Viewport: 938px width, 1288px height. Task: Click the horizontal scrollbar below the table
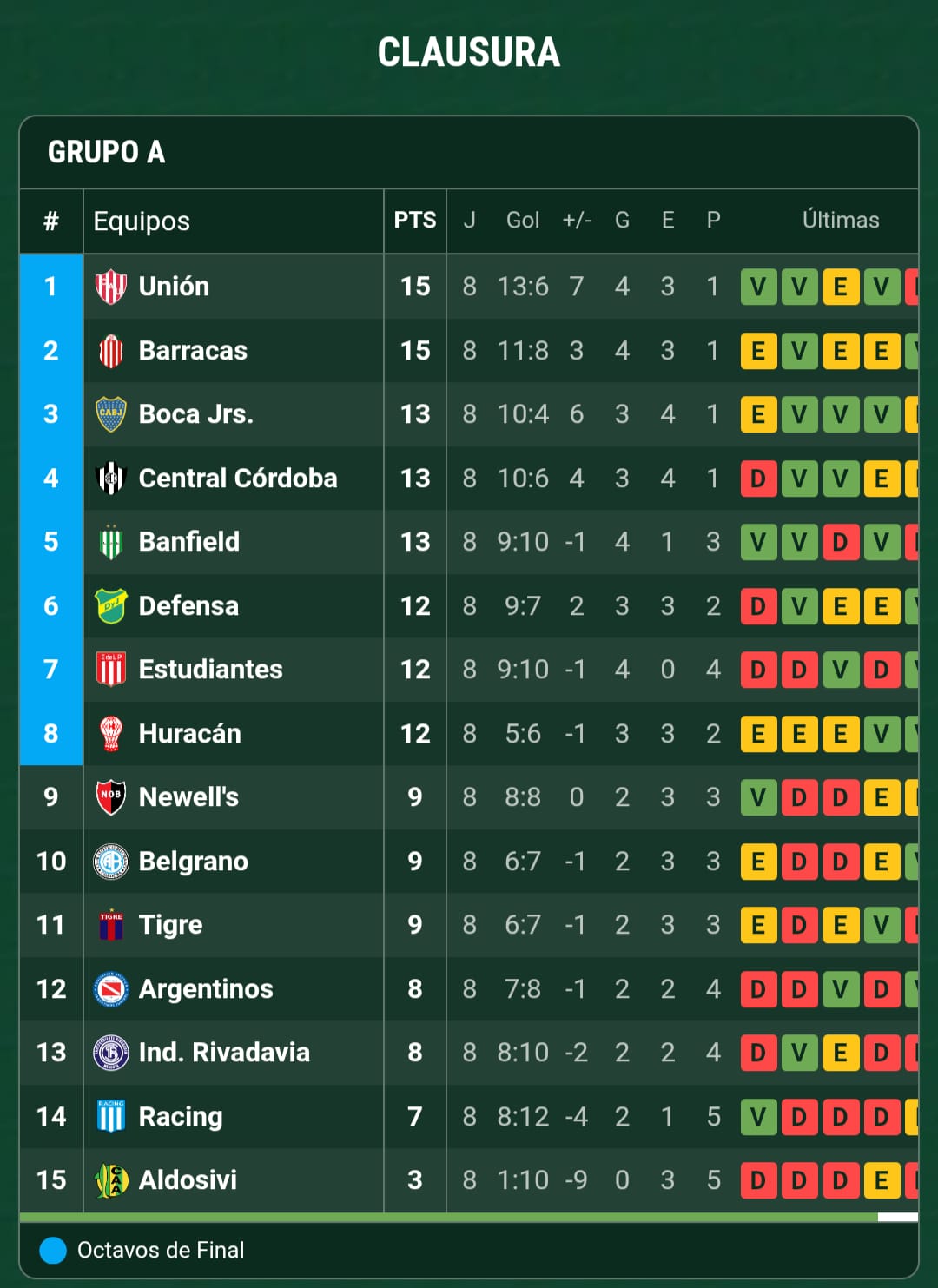(448, 1218)
